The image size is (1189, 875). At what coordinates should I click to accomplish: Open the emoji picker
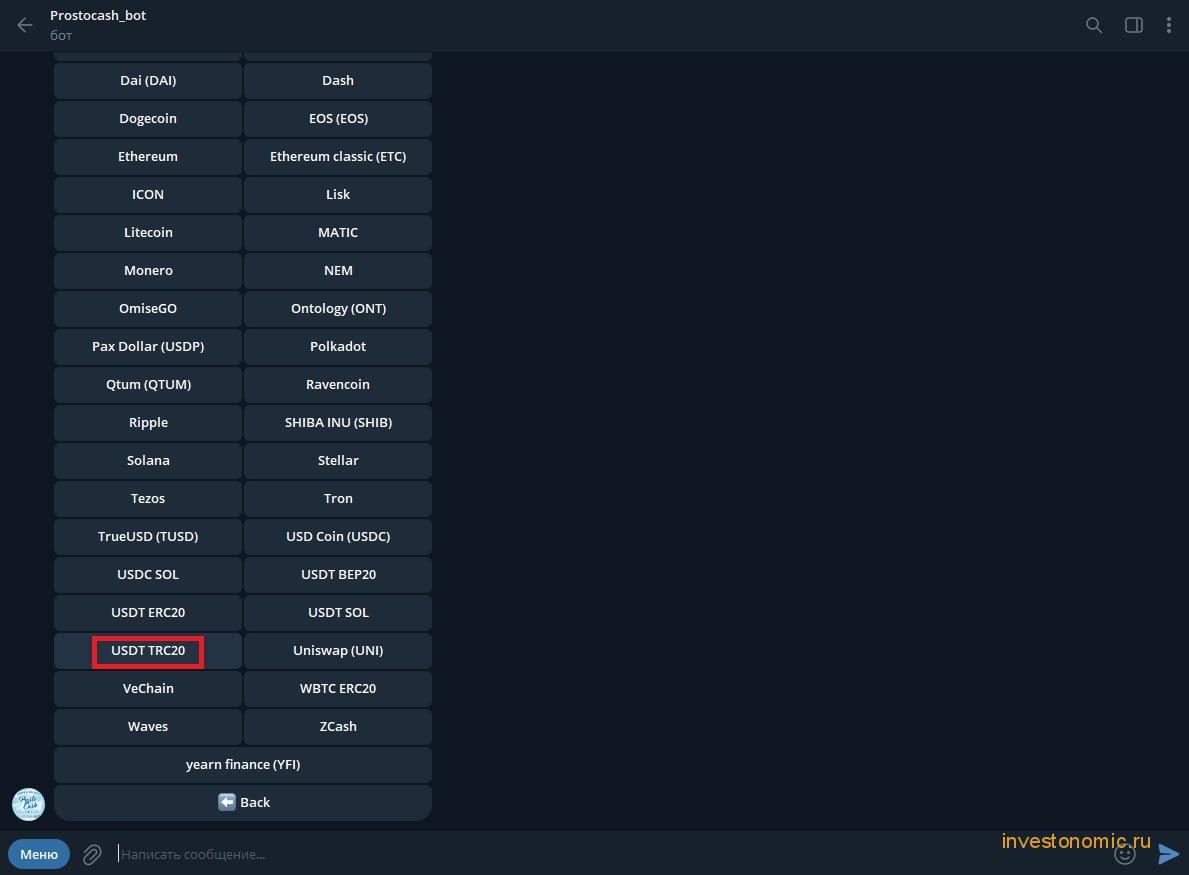[1125, 855]
